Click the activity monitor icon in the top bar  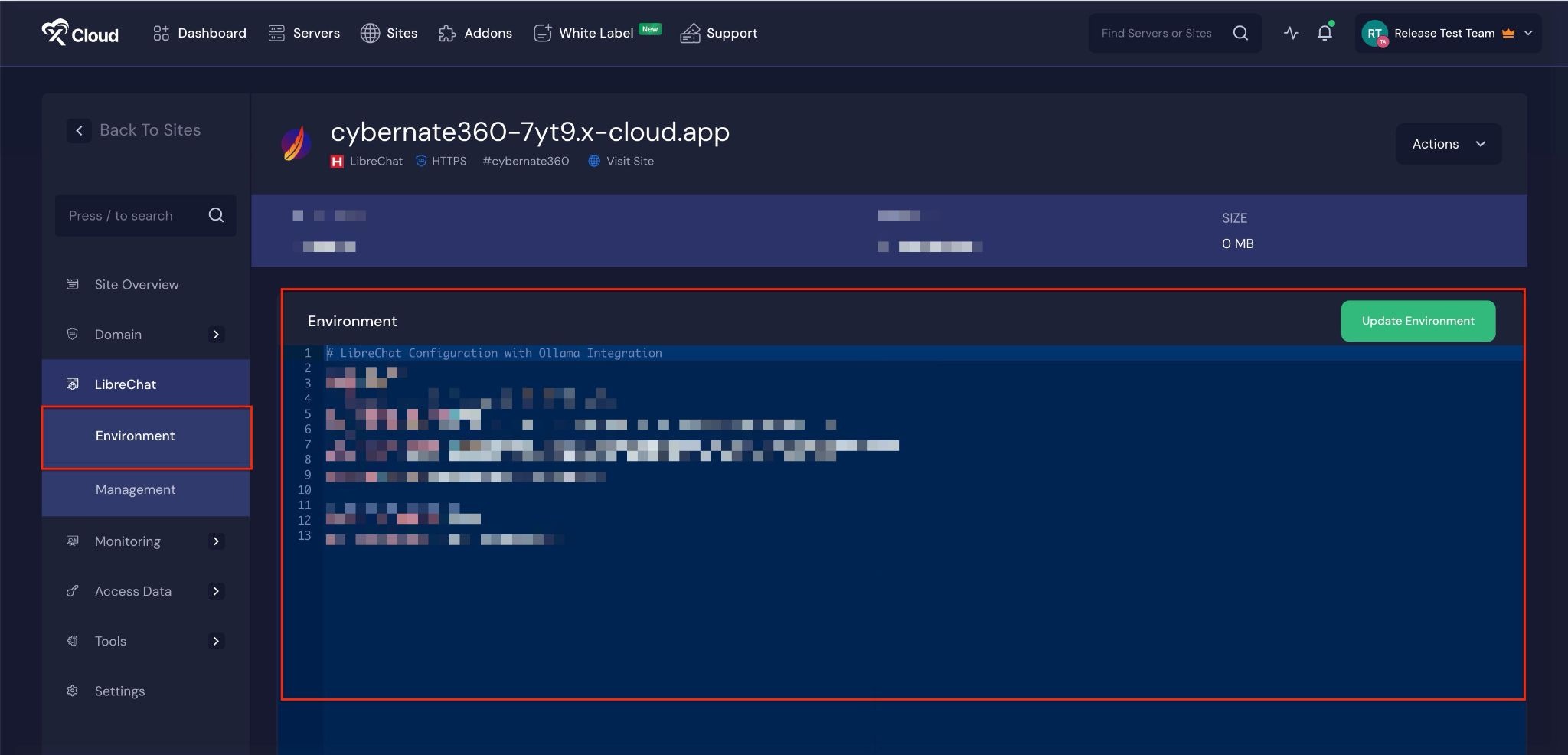coord(1292,33)
